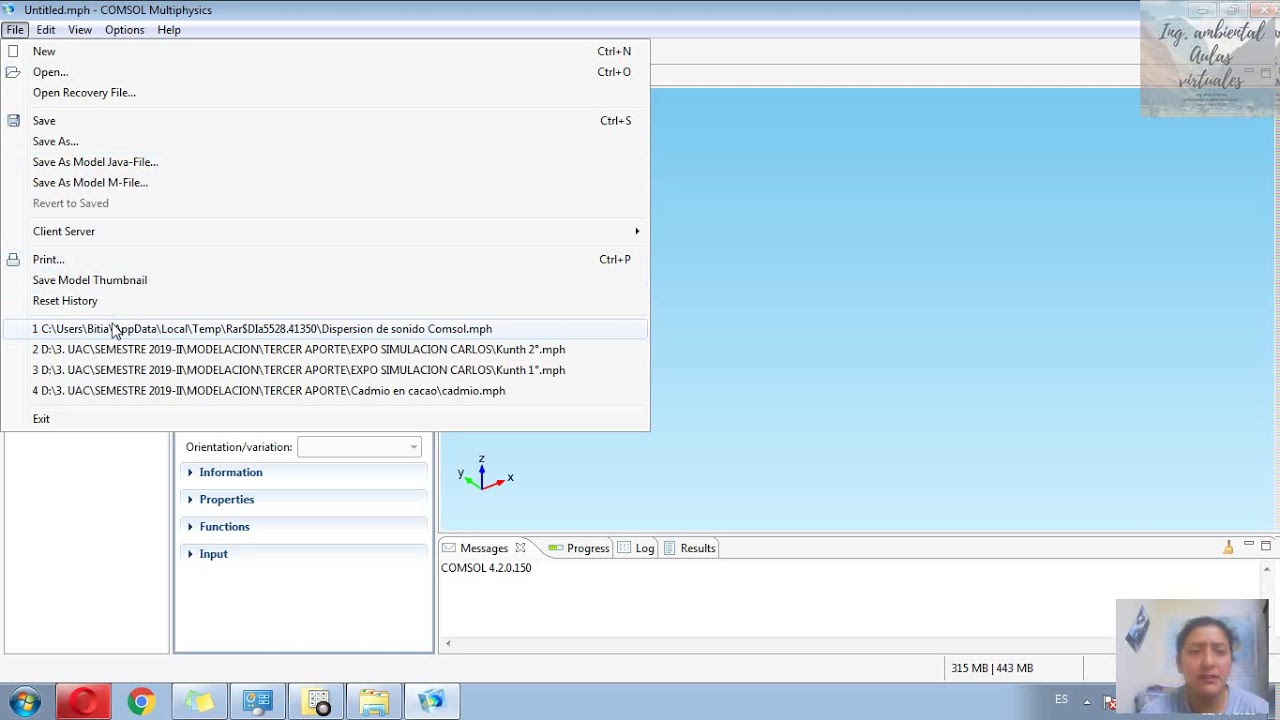The width and height of the screenshot is (1280, 720).
Task: Open the Orientation/variation dropdown
Action: pyautogui.click(x=359, y=447)
